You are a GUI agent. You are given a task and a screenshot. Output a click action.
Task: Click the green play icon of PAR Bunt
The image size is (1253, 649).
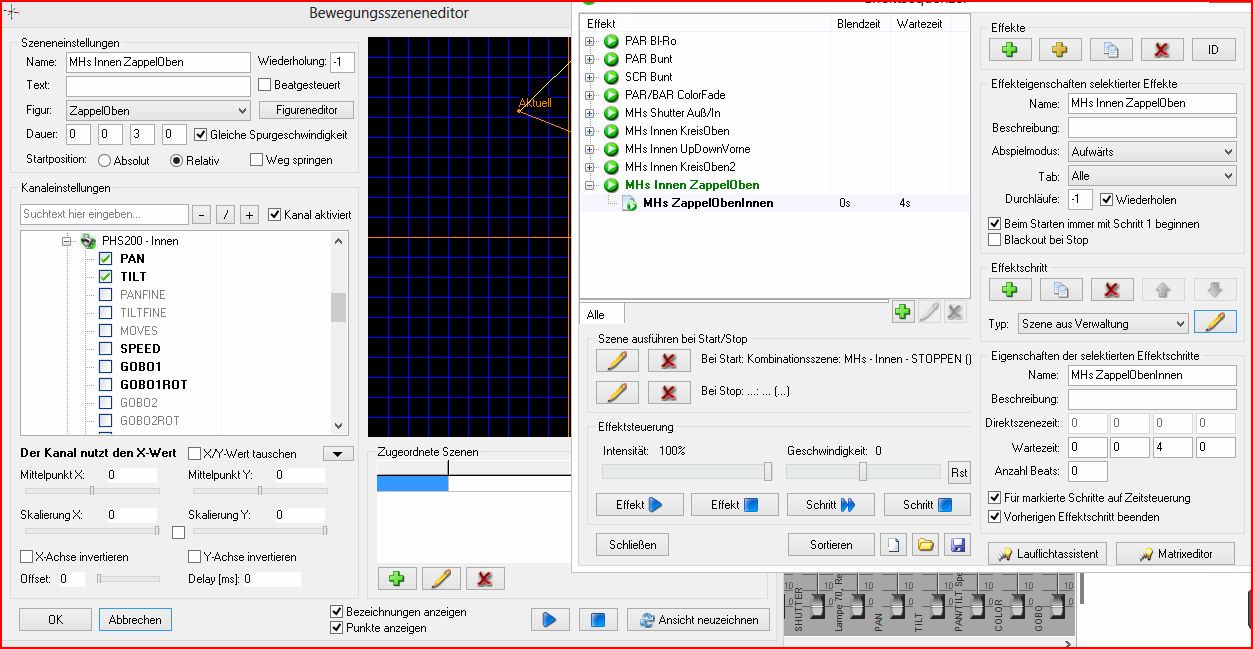coord(611,59)
